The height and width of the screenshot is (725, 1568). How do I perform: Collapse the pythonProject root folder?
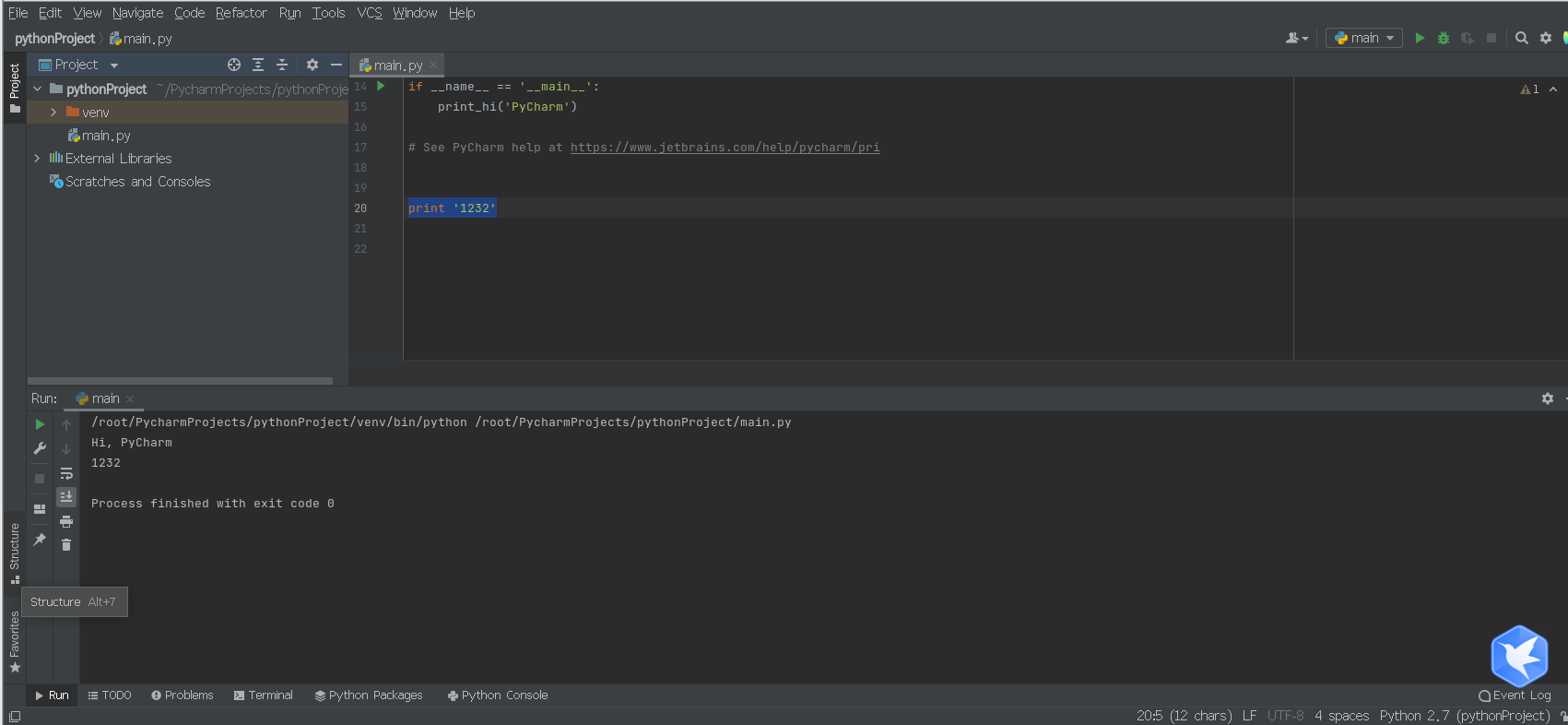coord(37,89)
